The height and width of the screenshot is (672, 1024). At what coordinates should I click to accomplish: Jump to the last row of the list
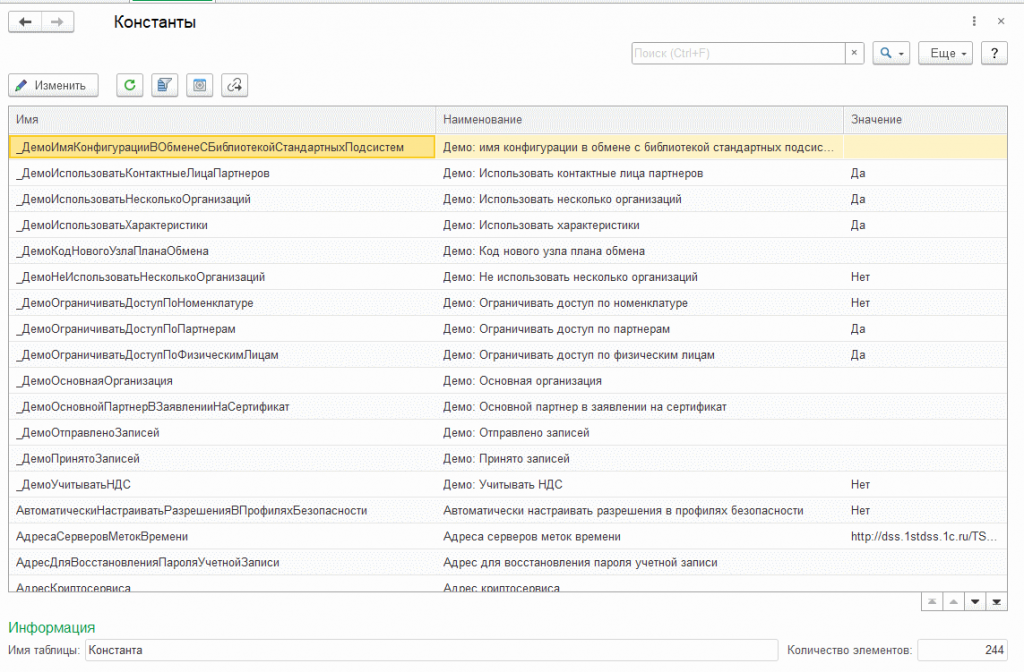(x=996, y=601)
